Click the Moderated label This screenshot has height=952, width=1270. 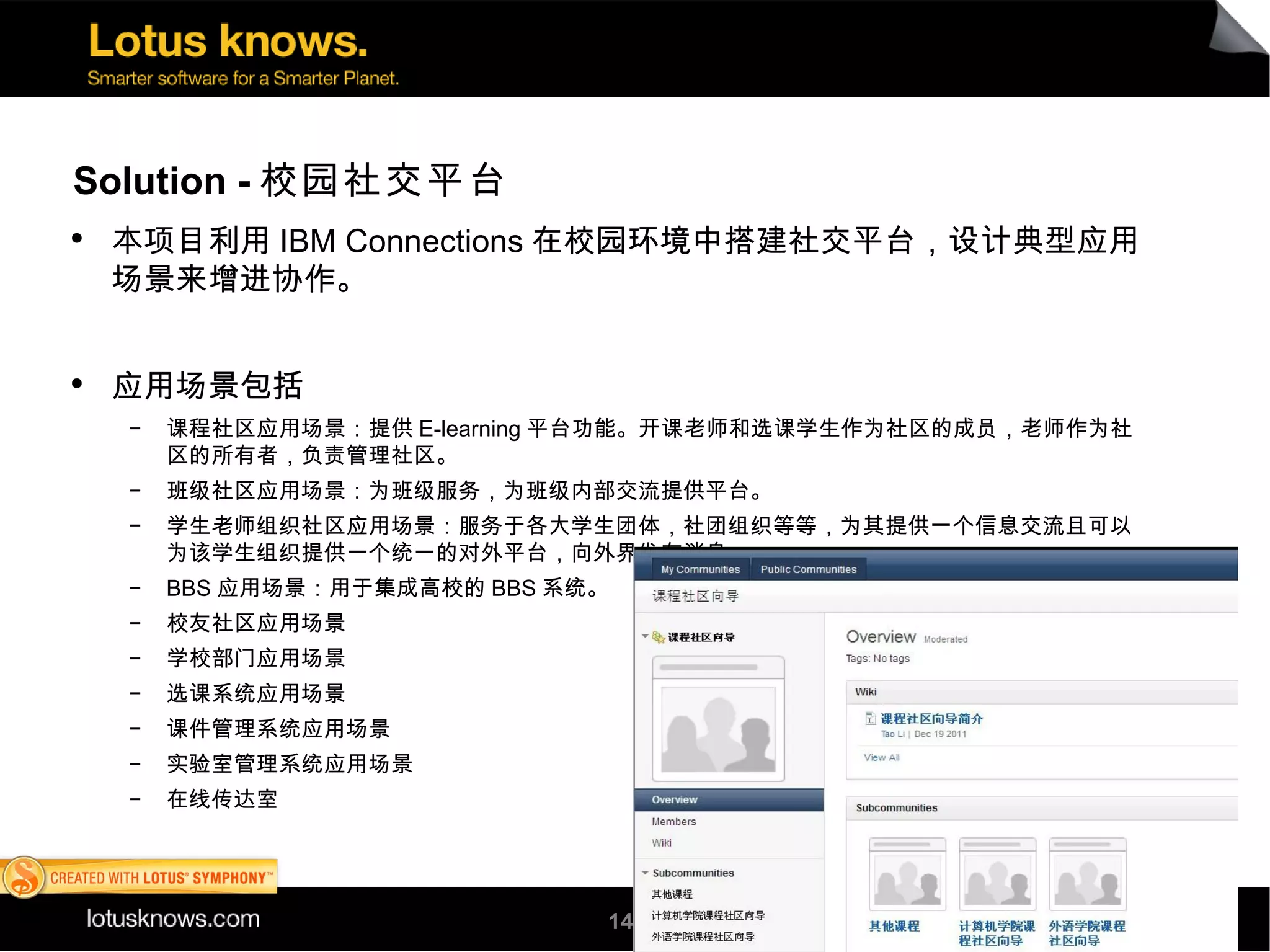pos(945,639)
